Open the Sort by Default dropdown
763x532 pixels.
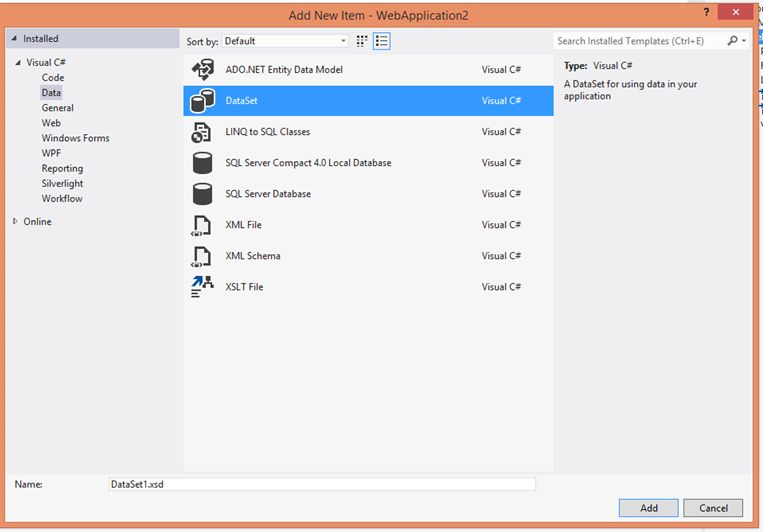285,41
